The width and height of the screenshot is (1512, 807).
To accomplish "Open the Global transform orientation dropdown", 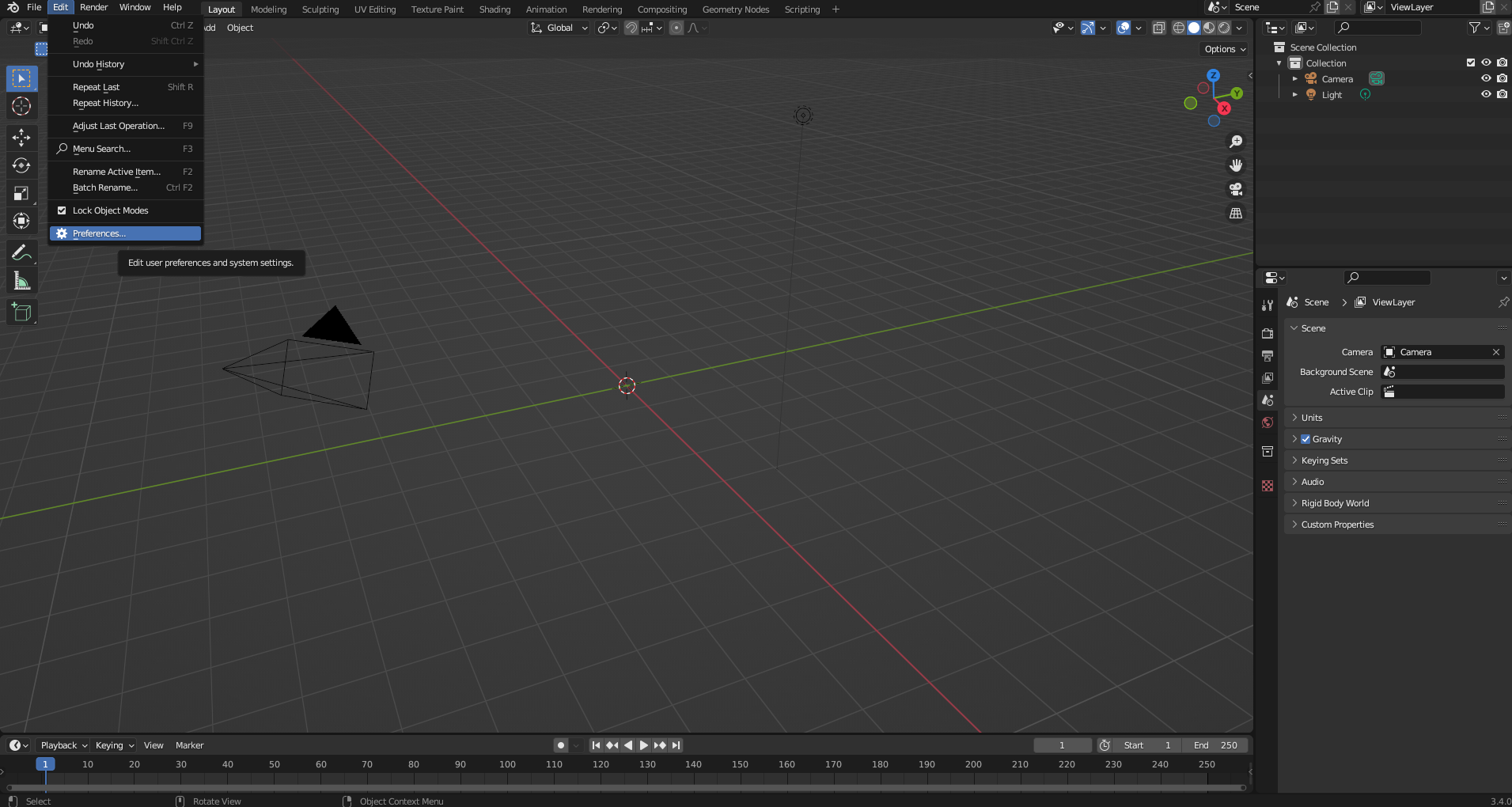I will point(559,28).
